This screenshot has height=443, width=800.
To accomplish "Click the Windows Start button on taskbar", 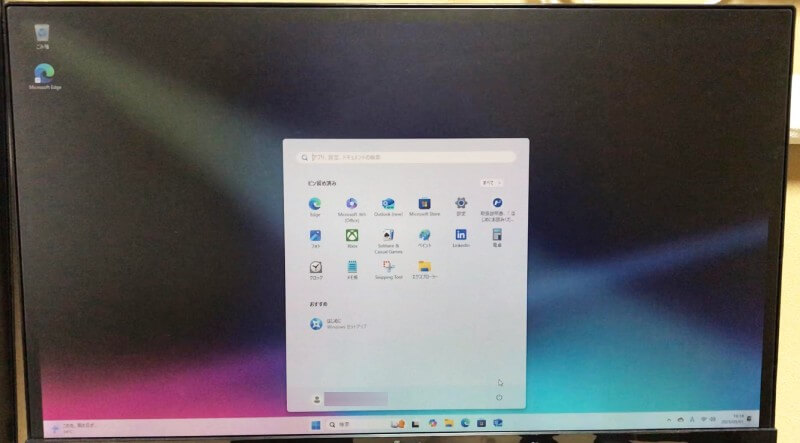I will click(316, 425).
